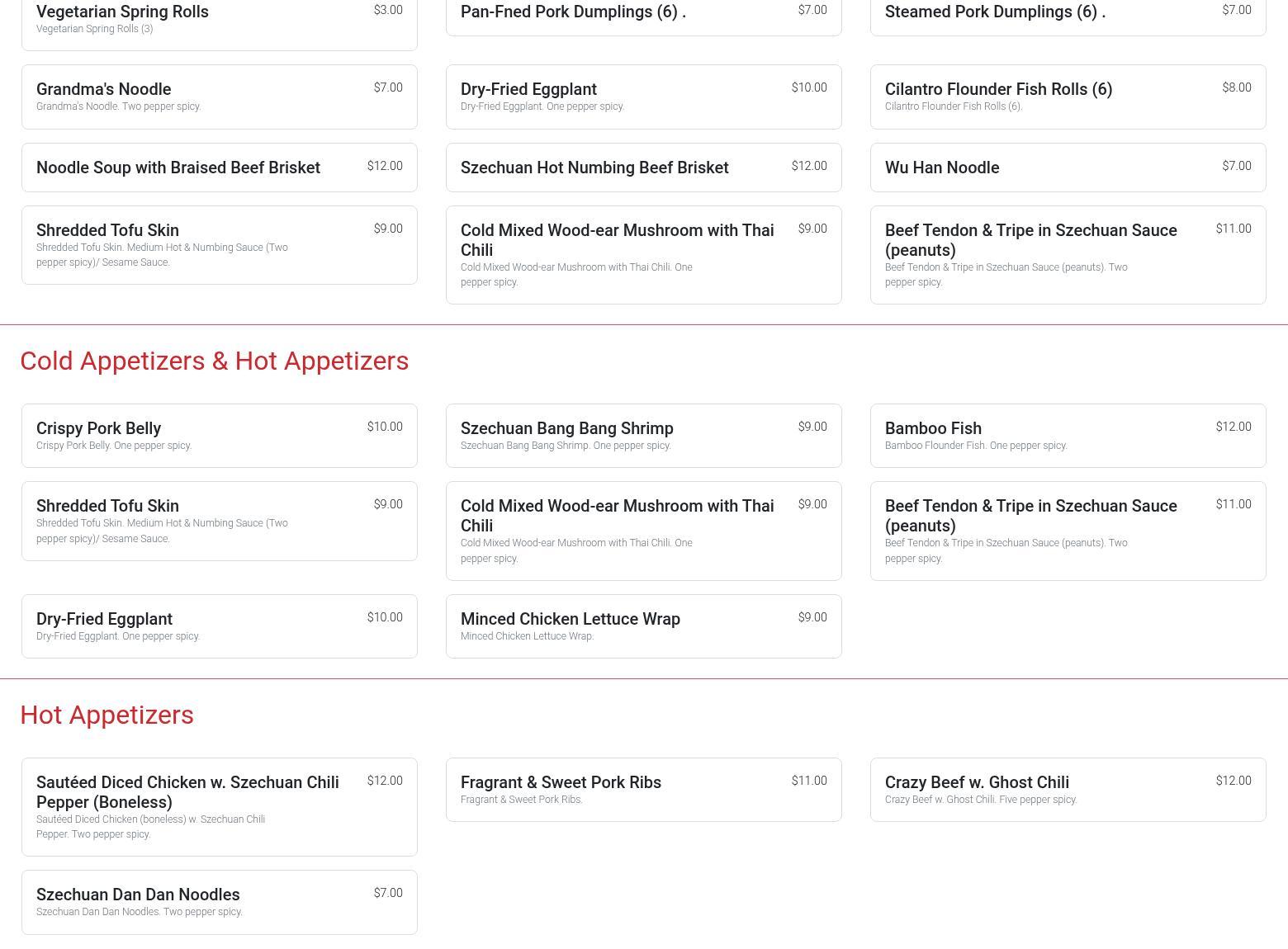
Task: Click 'Crazy Beef w. Ghost Chili. Five pepper spicy.' text
Action: pyautogui.click(x=981, y=800)
